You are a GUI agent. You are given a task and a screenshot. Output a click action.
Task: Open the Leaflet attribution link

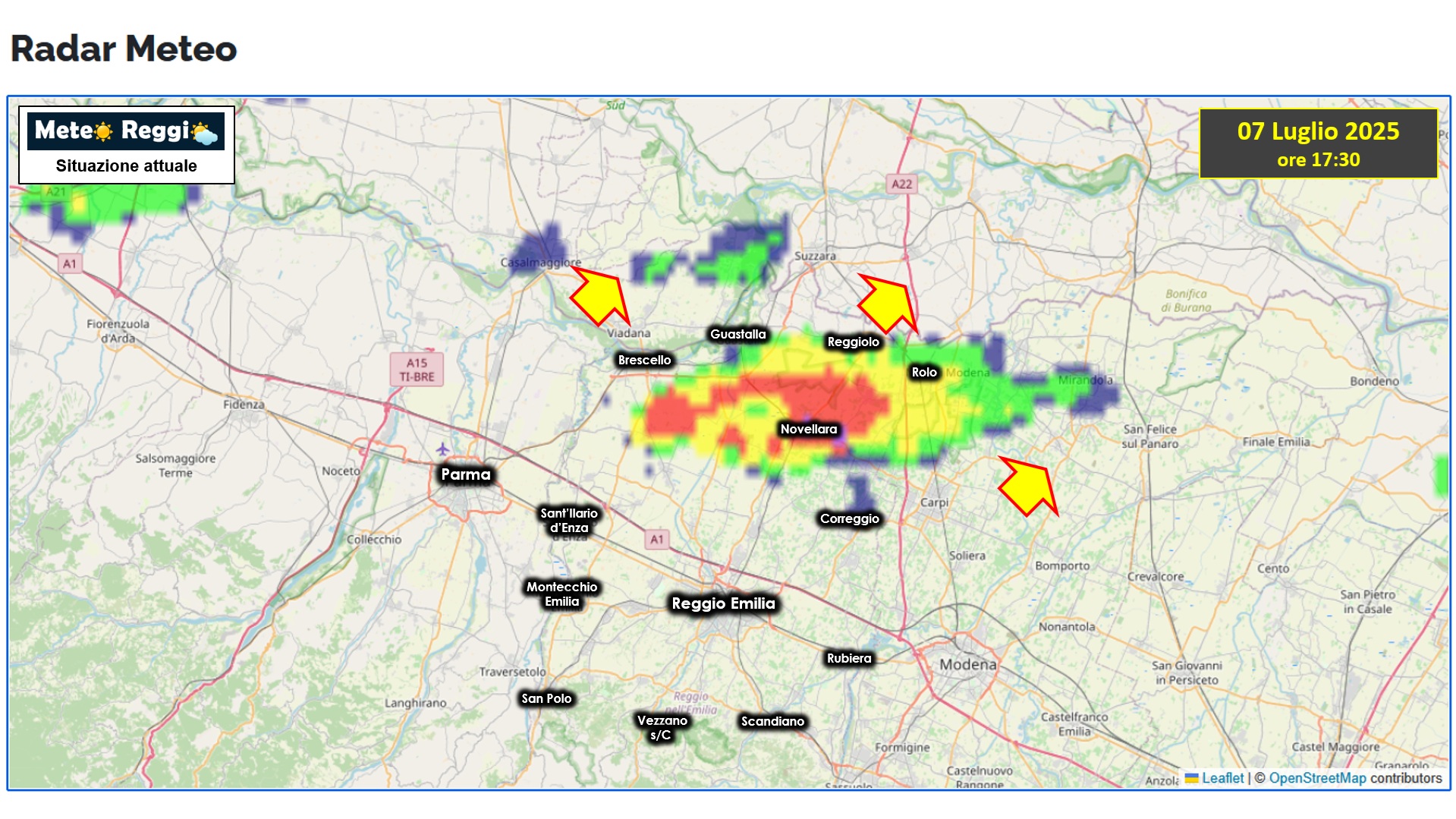[1222, 778]
